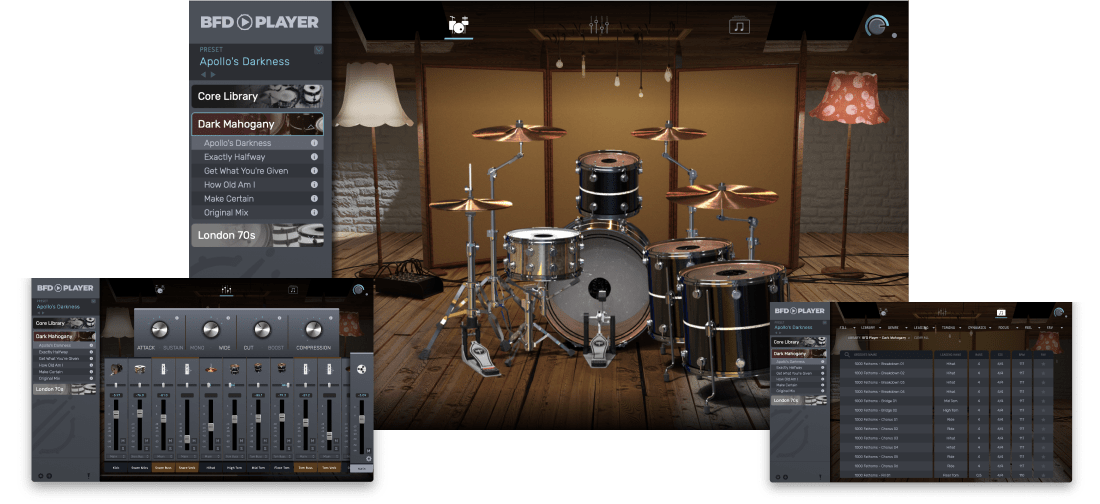The image size is (1100, 504).
Task: Select Snare Mics channel icon in mixer window
Action: 140,369
